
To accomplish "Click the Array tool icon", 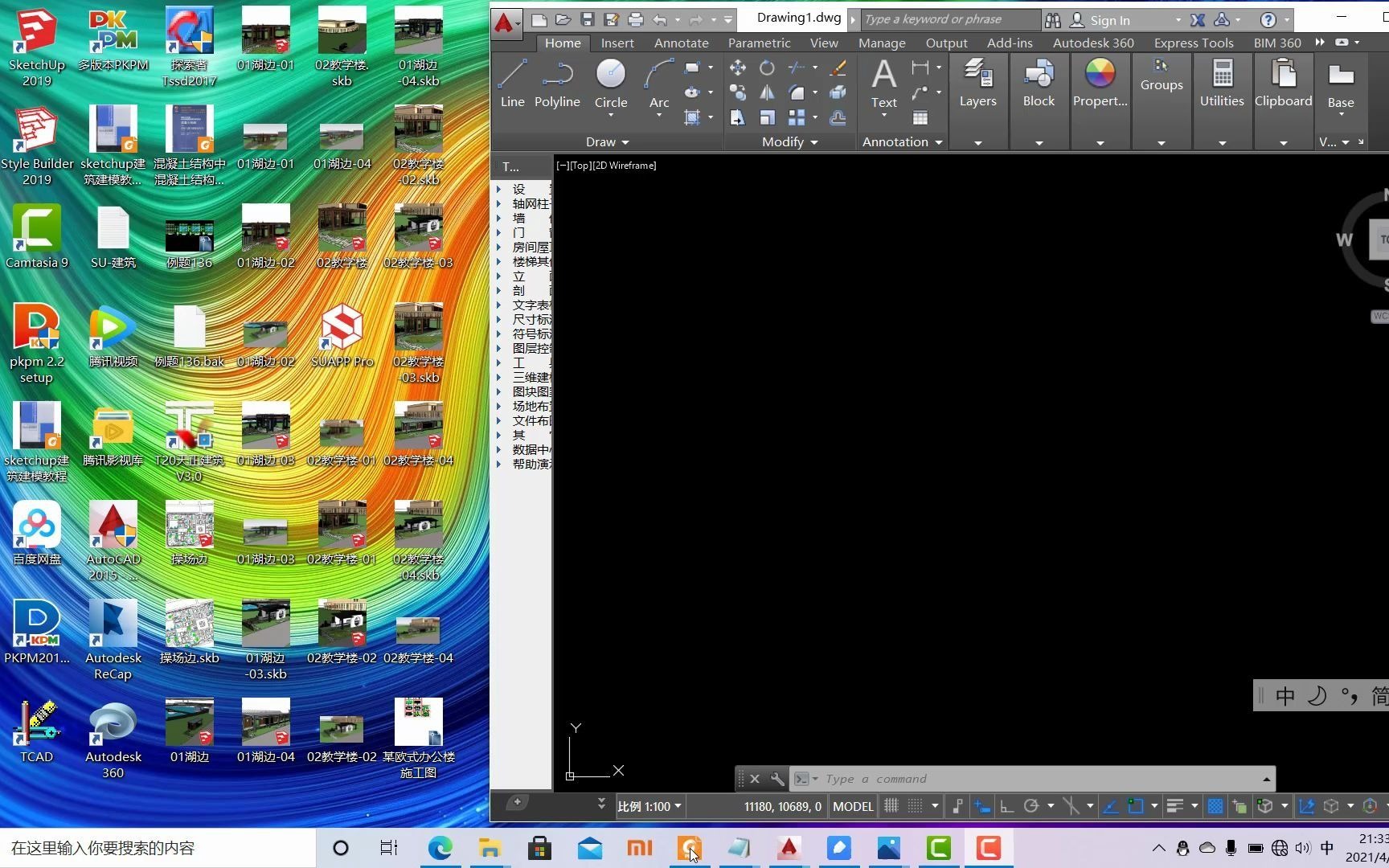I will 797,118.
